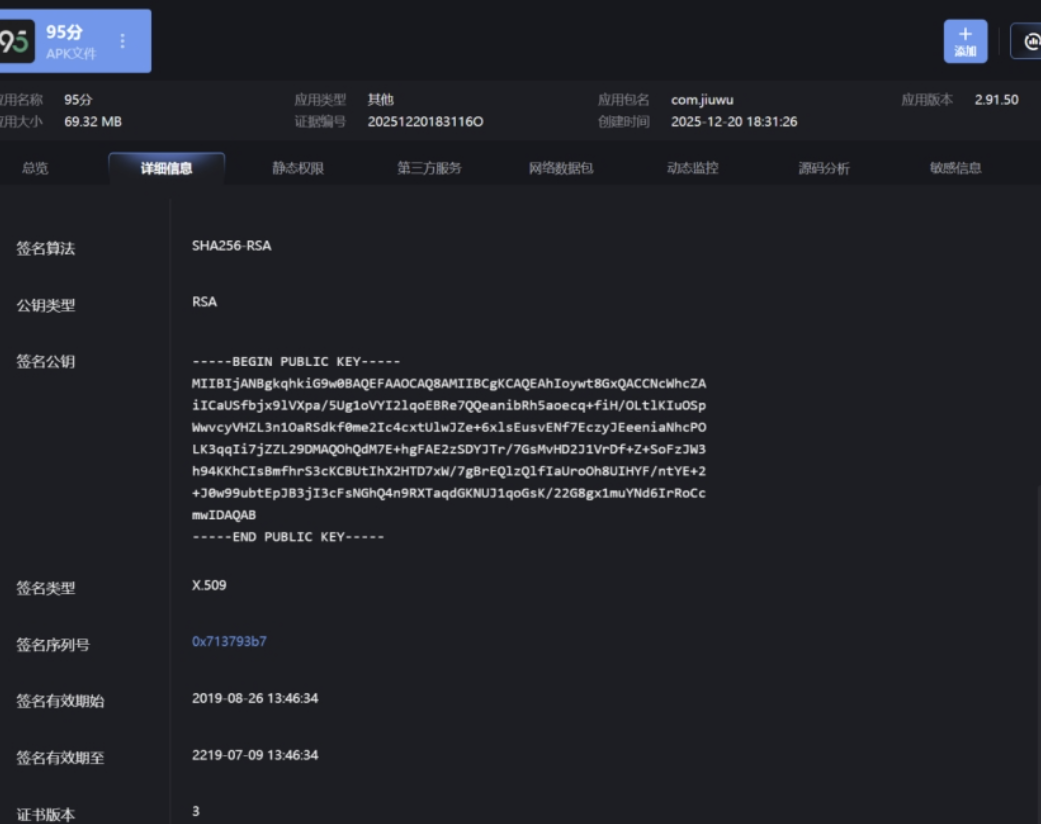
Task: Open the analysis chart icon at top right
Action: pyautogui.click(x=1031, y=41)
